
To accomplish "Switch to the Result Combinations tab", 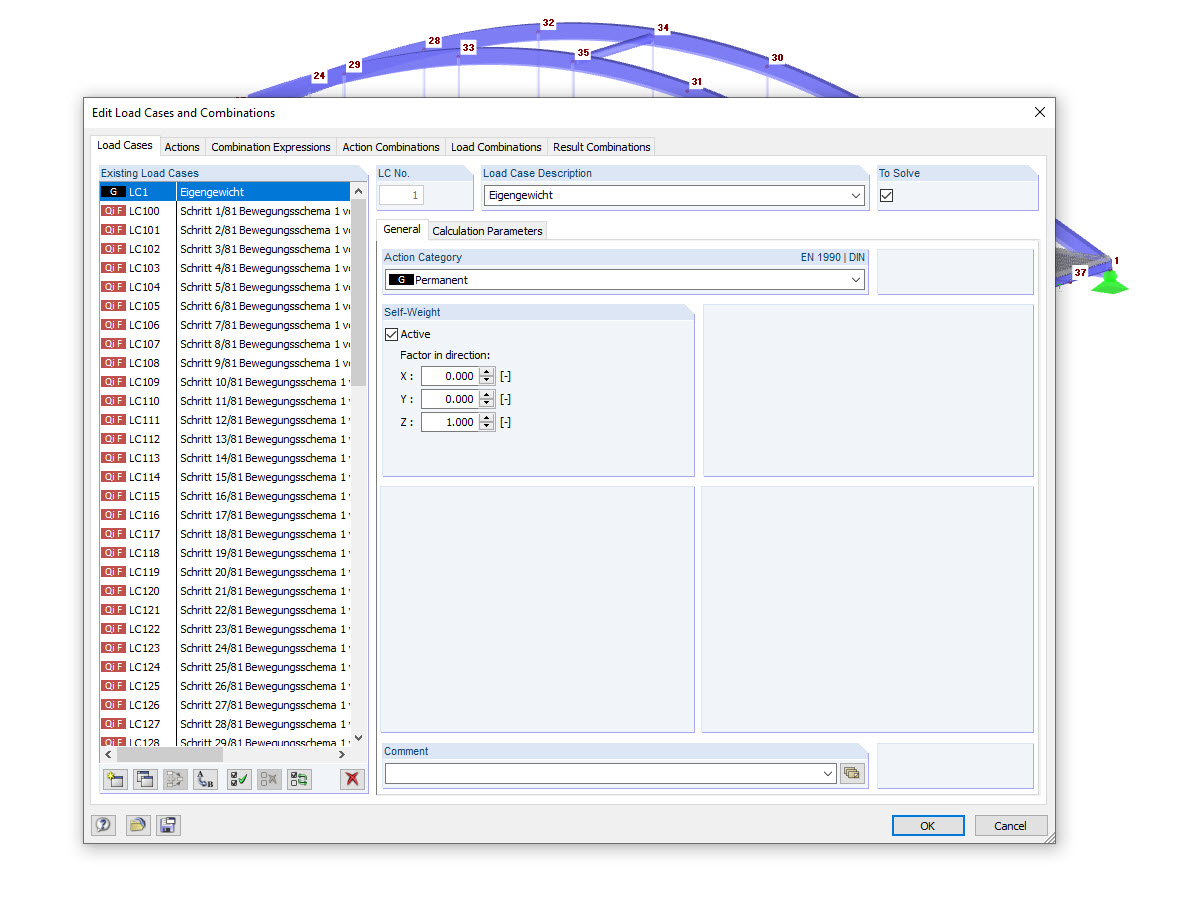I will [x=601, y=146].
